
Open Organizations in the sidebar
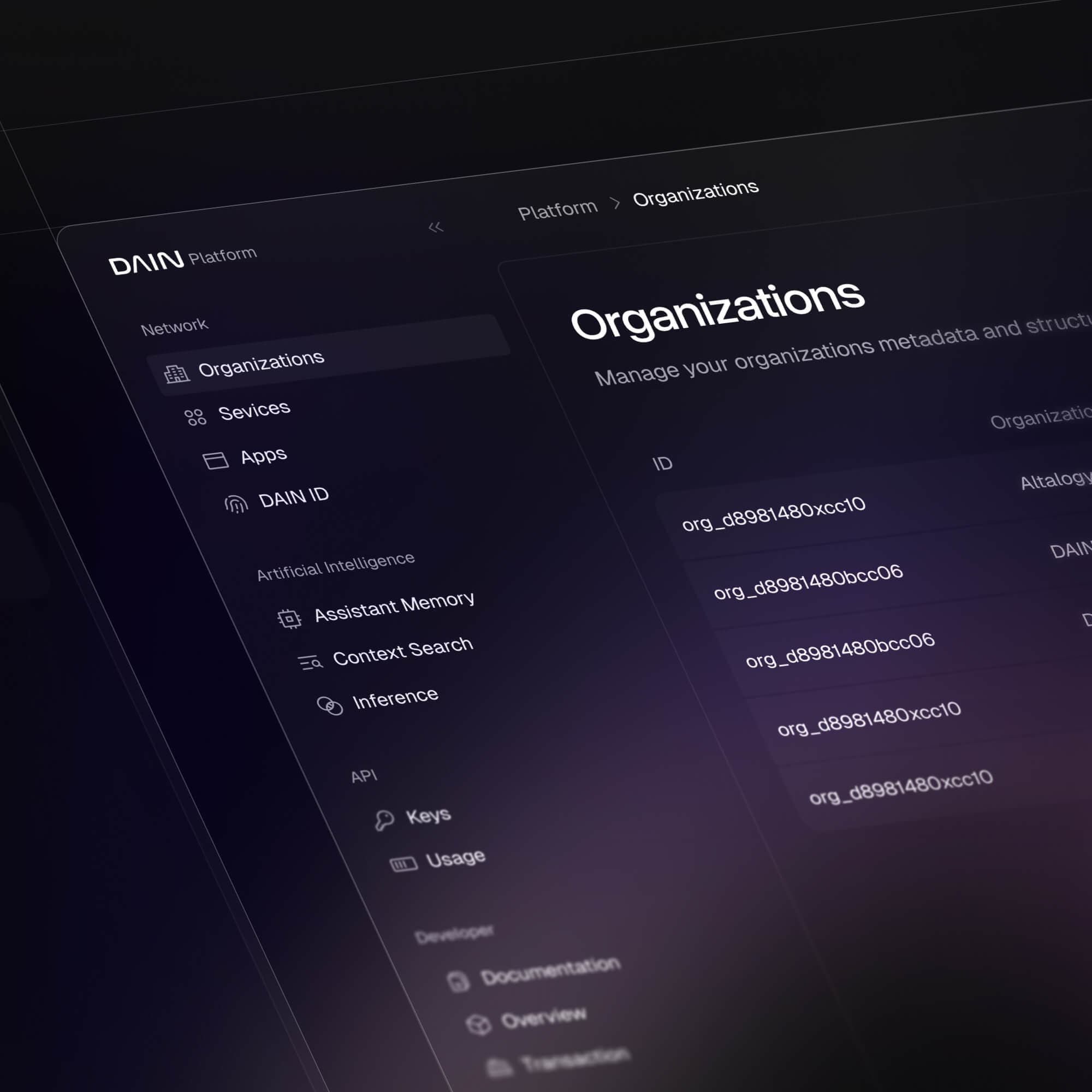[328, 354]
